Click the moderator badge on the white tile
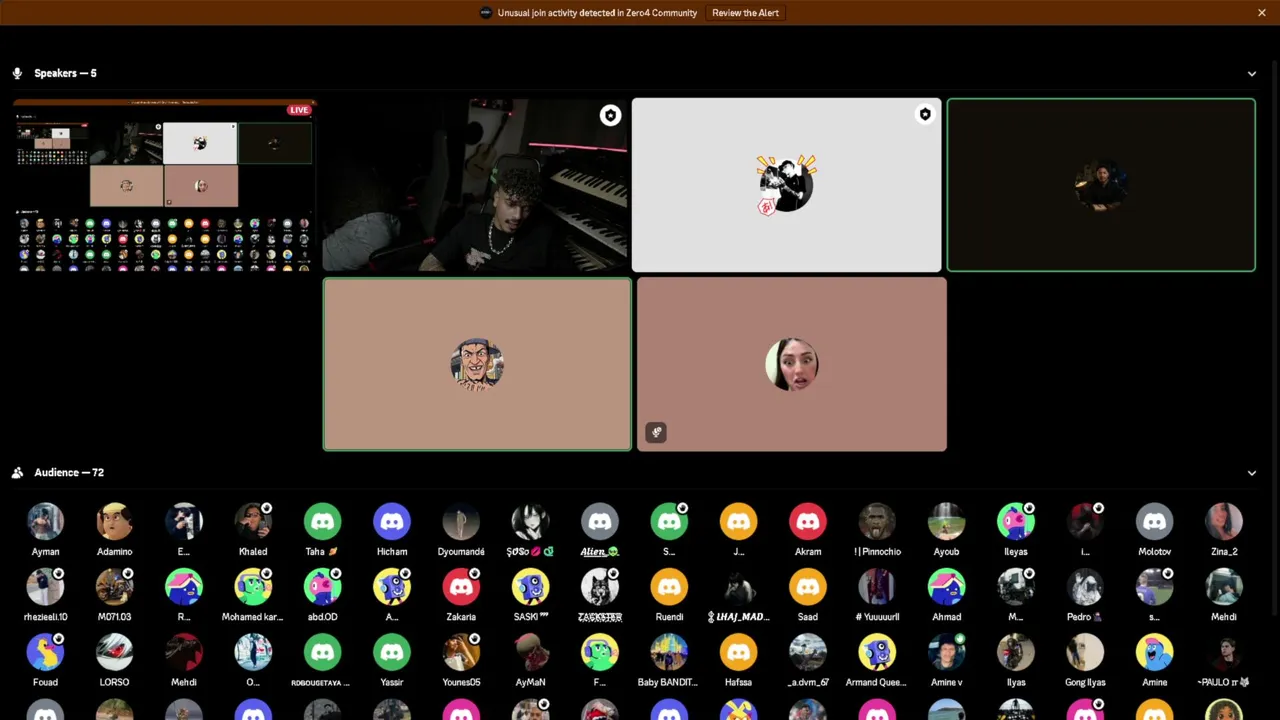Viewport: 1280px width, 720px height. [x=925, y=115]
